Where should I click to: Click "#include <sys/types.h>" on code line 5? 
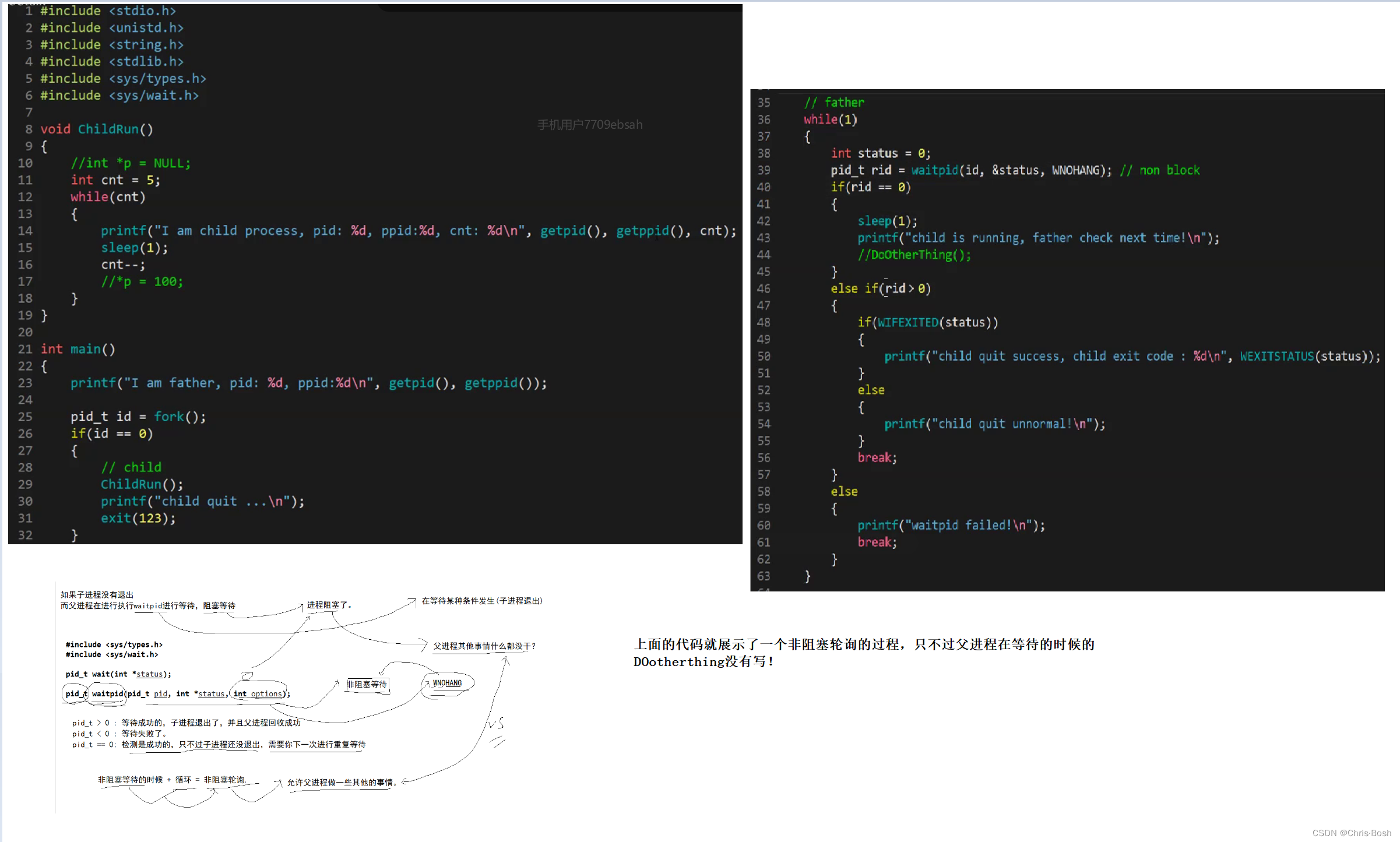click(x=123, y=79)
